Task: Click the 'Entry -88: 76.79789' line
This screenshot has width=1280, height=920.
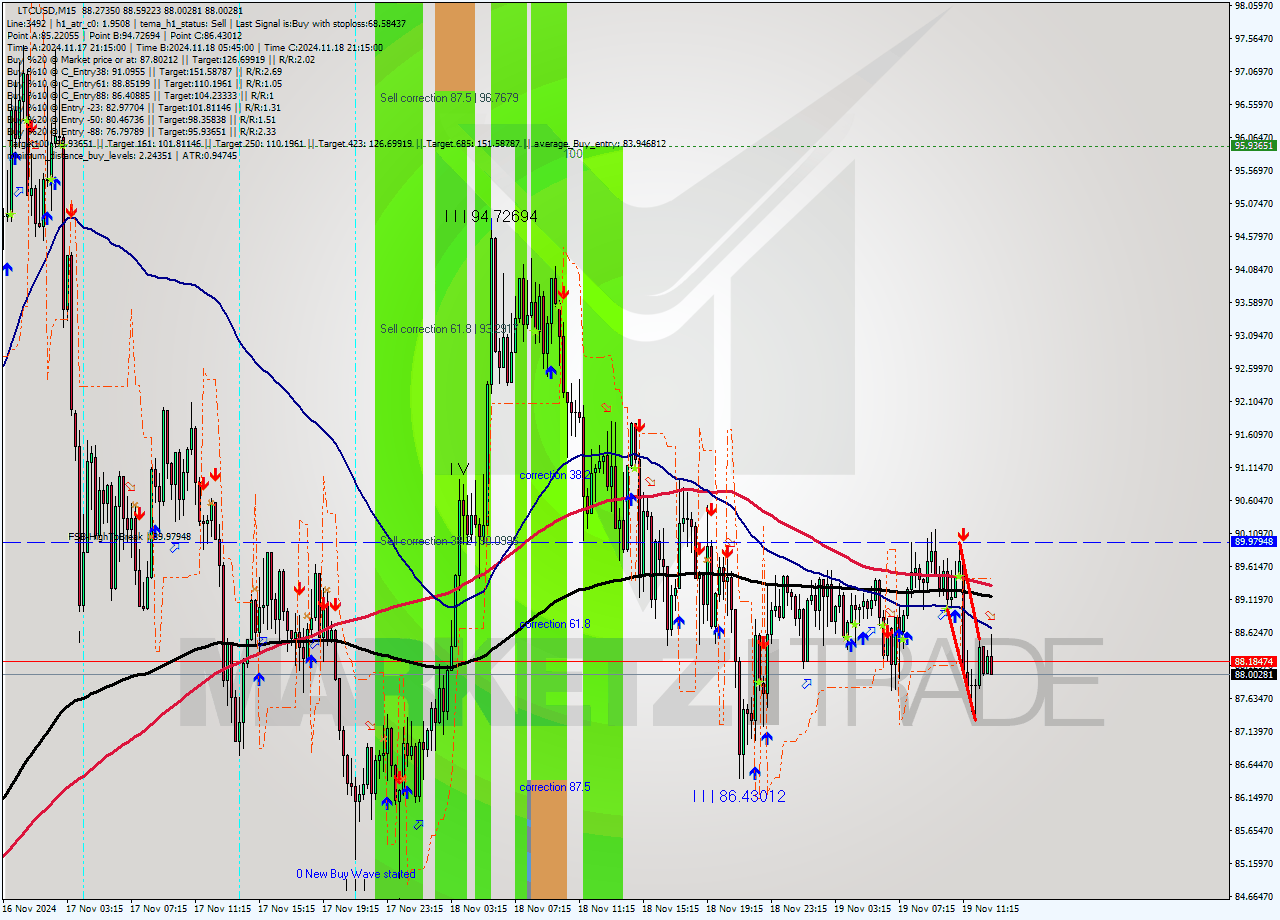Action: 142,131
